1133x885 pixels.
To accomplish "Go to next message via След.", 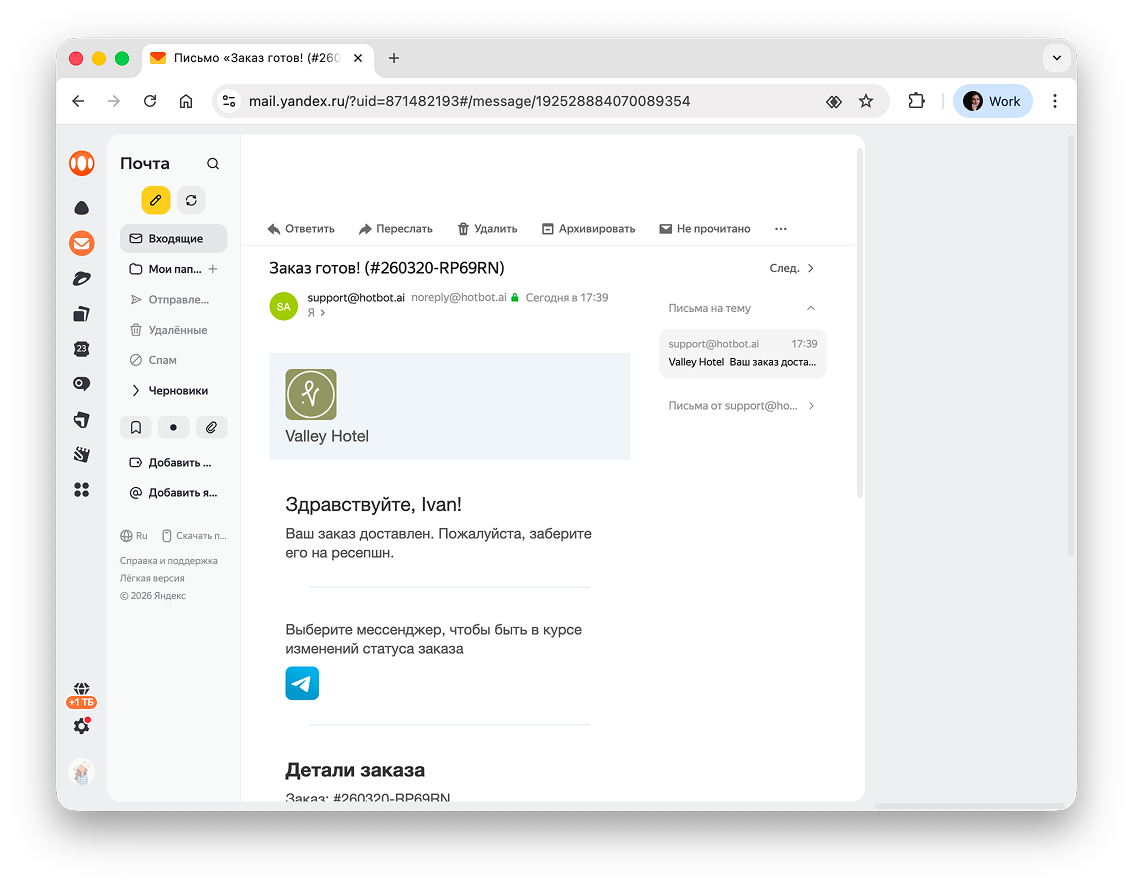I will click(x=792, y=268).
